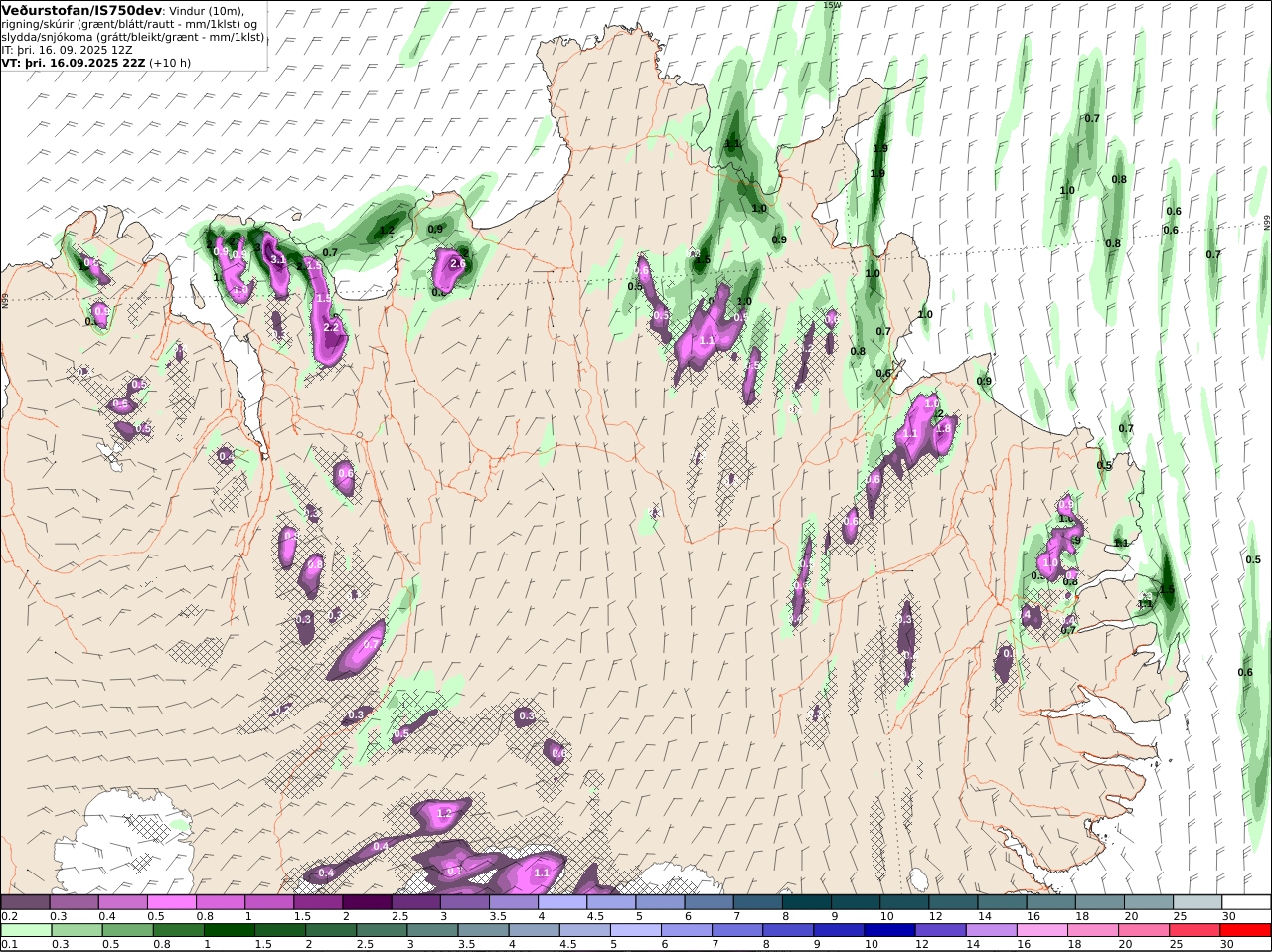This screenshot has height=952, width=1272.
Task: Click the light purple 14 swatch, lower legend
Action: pos(990,930)
